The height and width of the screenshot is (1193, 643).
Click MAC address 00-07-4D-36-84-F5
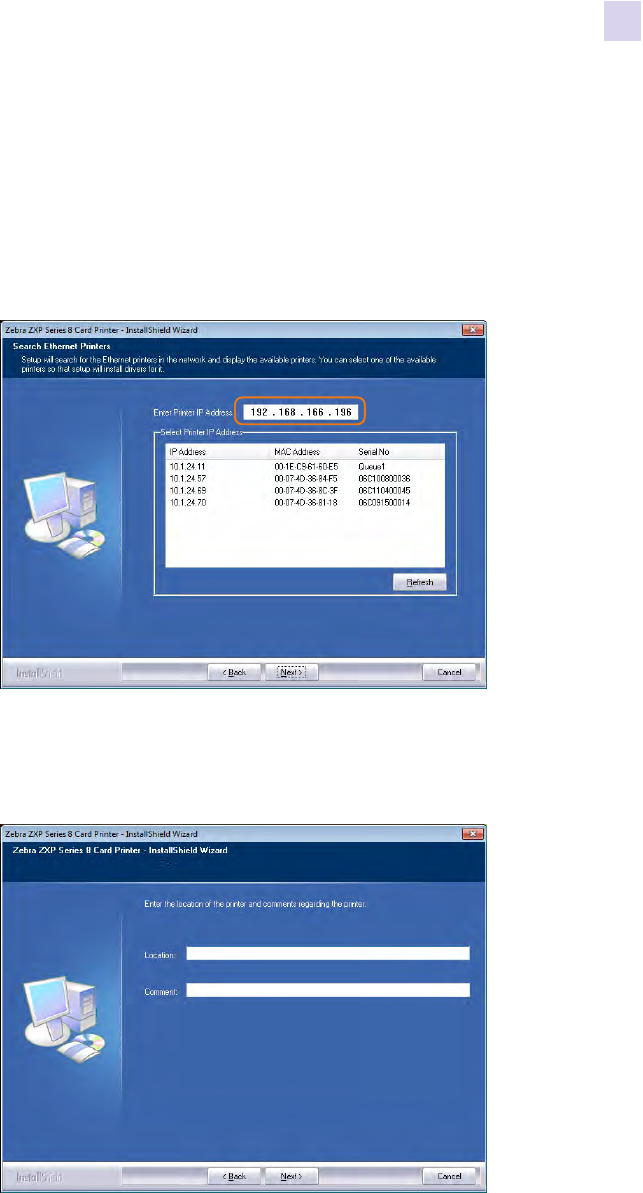point(306,477)
